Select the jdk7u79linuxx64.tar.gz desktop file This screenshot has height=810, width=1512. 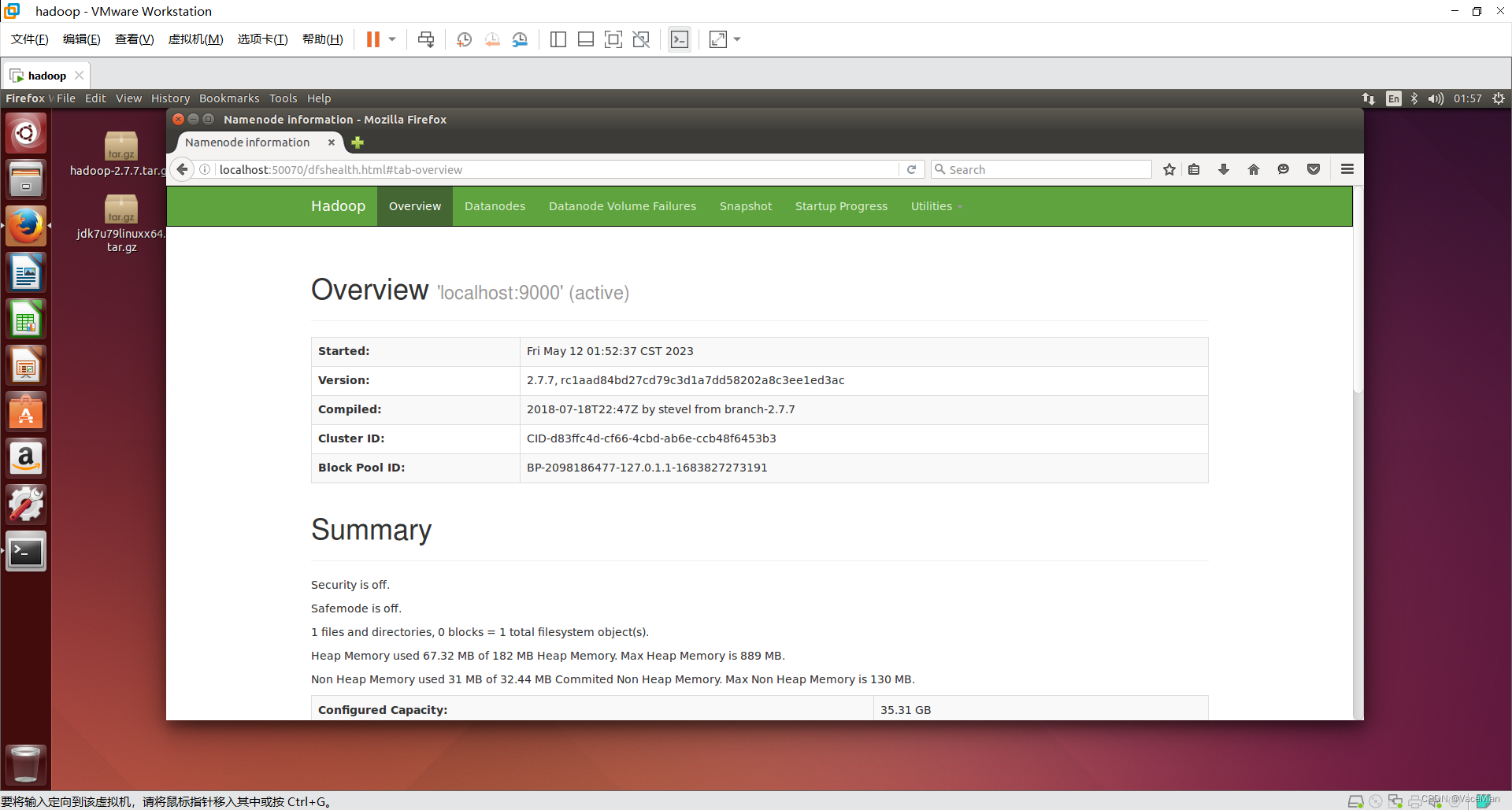121,224
